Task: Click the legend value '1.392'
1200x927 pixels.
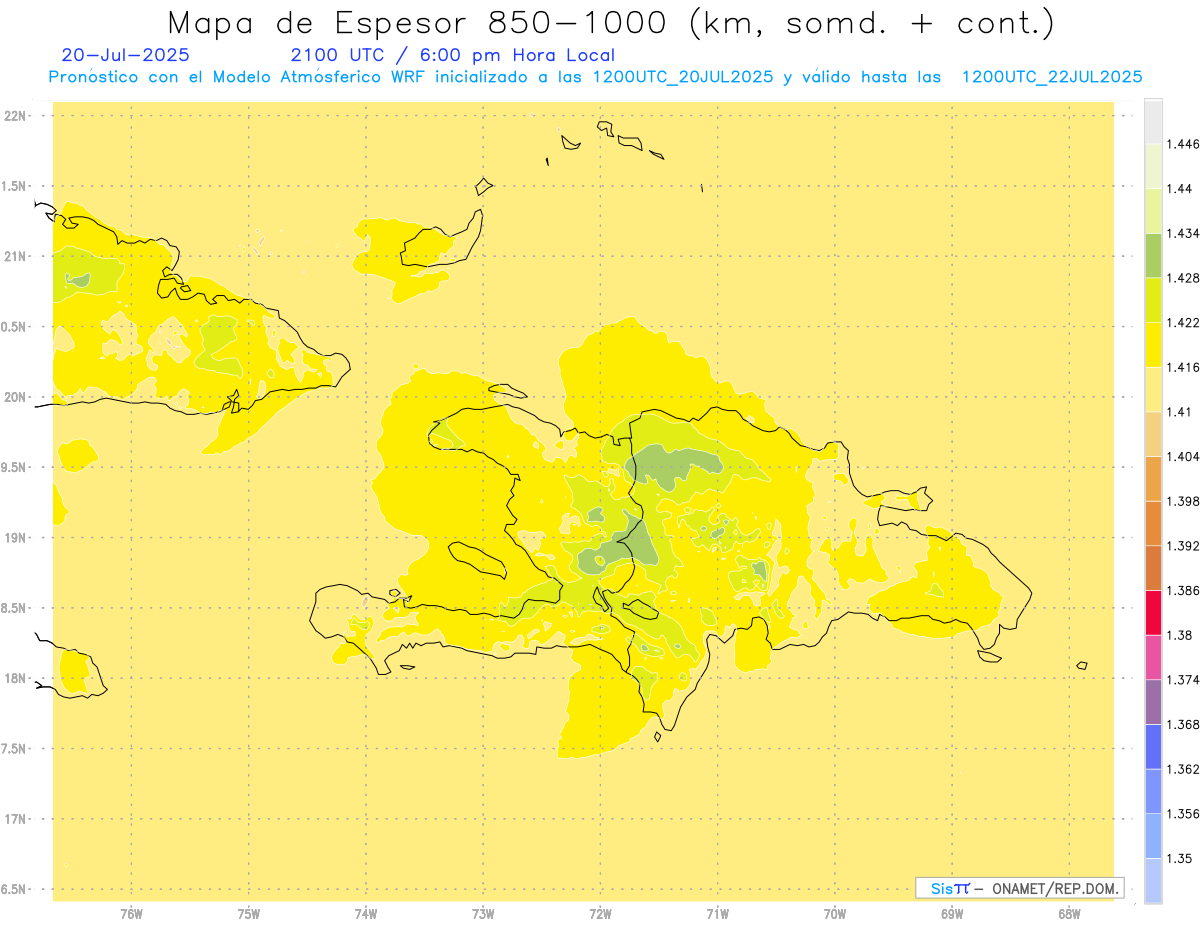Action: 1185,546
